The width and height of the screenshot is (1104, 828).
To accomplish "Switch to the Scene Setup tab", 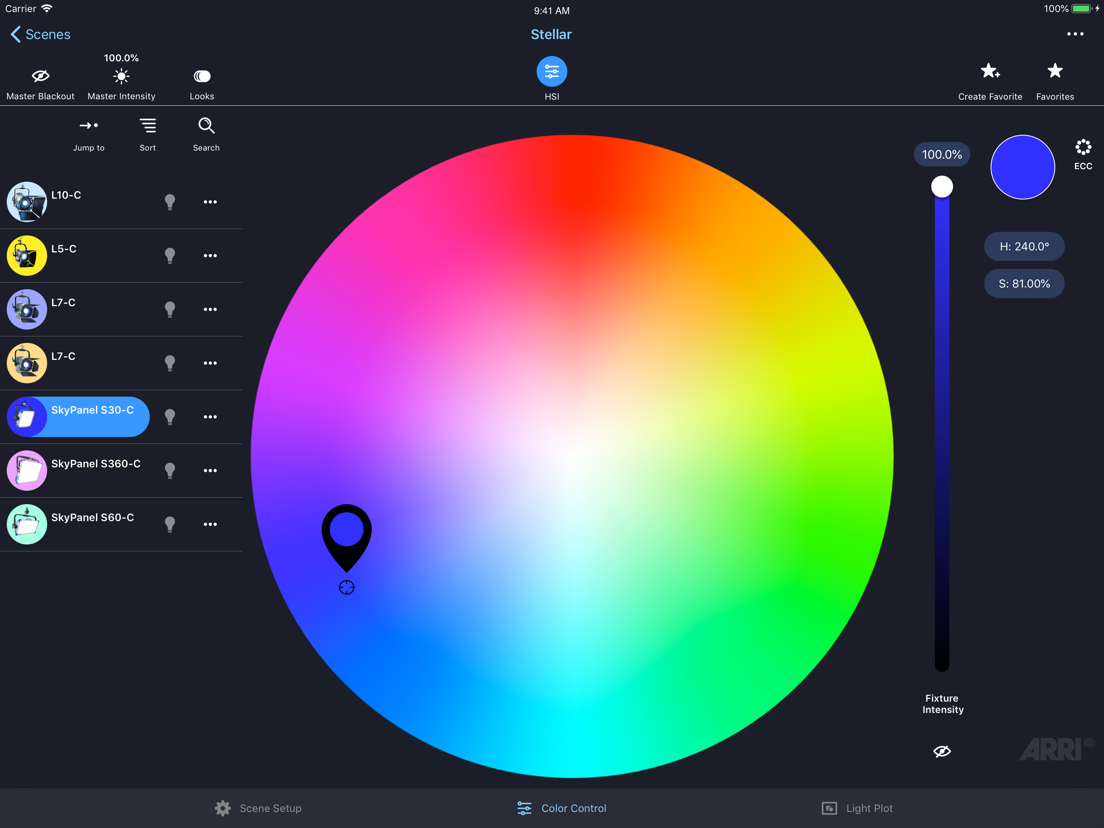I will (x=258, y=808).
